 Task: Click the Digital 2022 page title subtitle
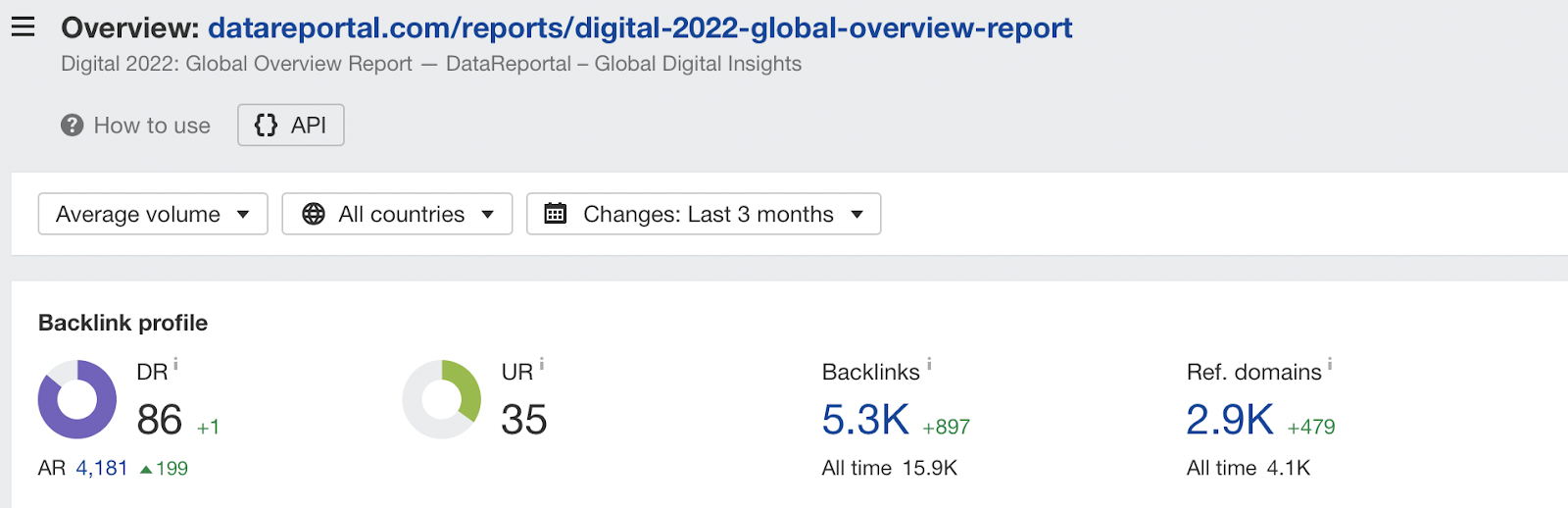(431, 64)
